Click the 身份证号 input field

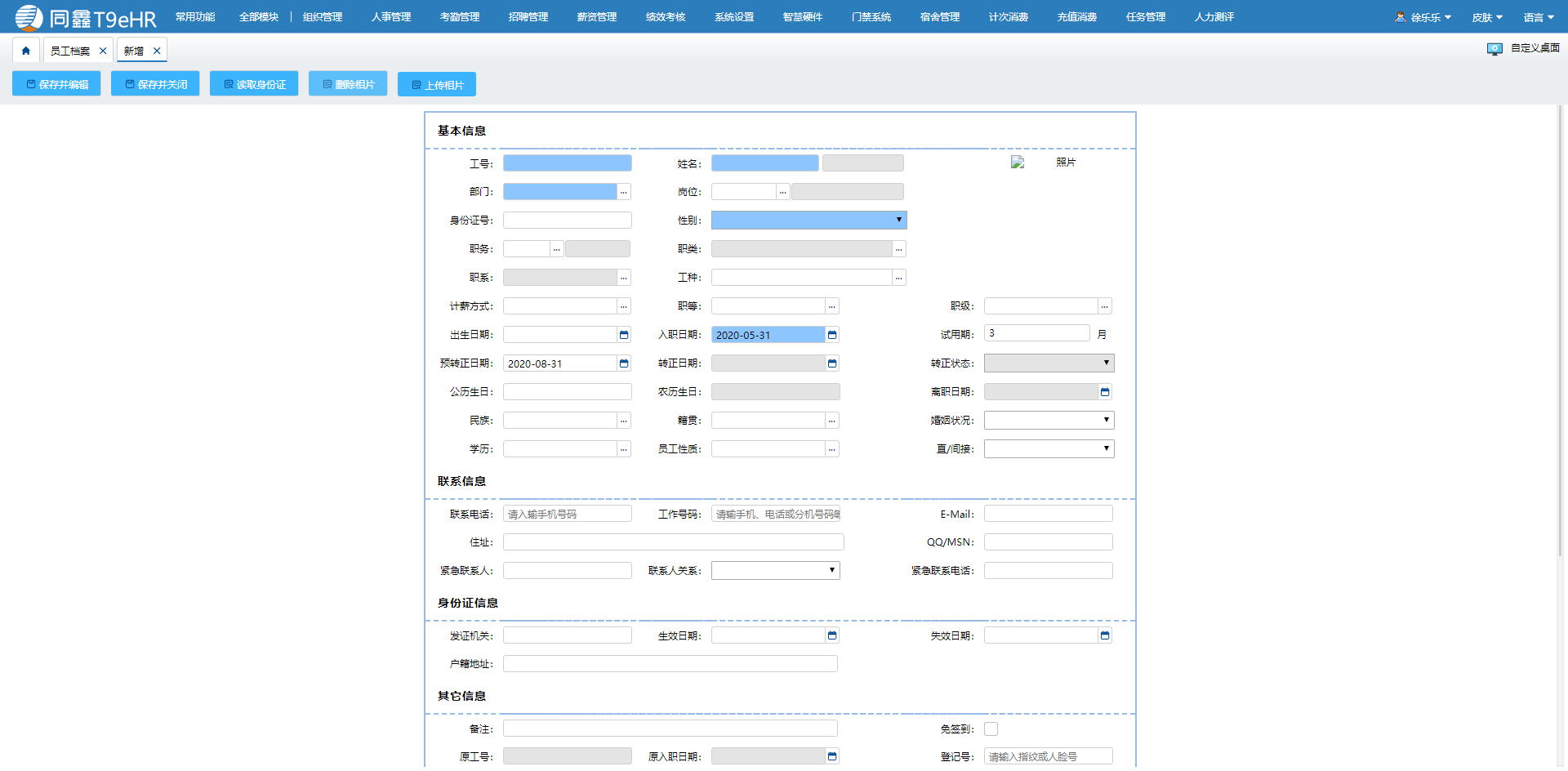pos(567,221)
